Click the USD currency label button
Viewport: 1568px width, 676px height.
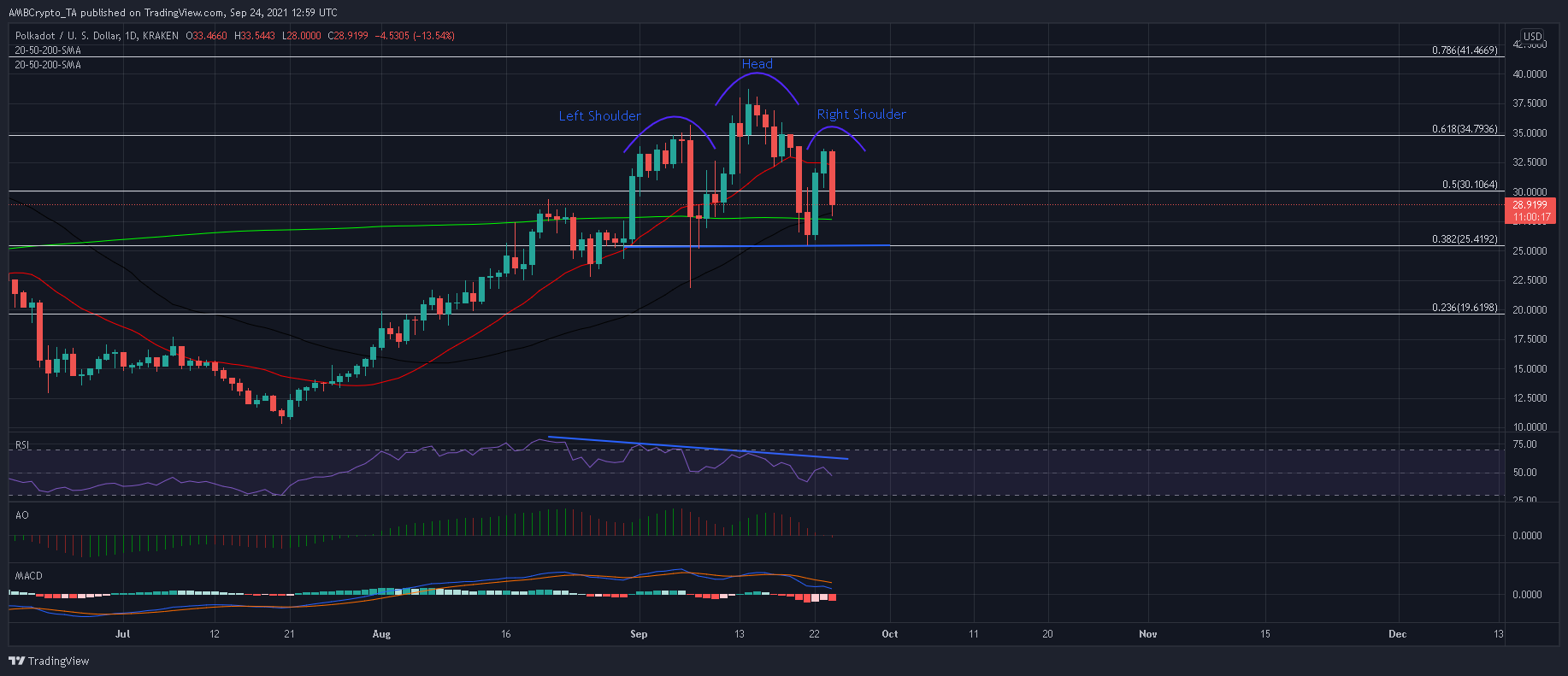point(1532,37)
